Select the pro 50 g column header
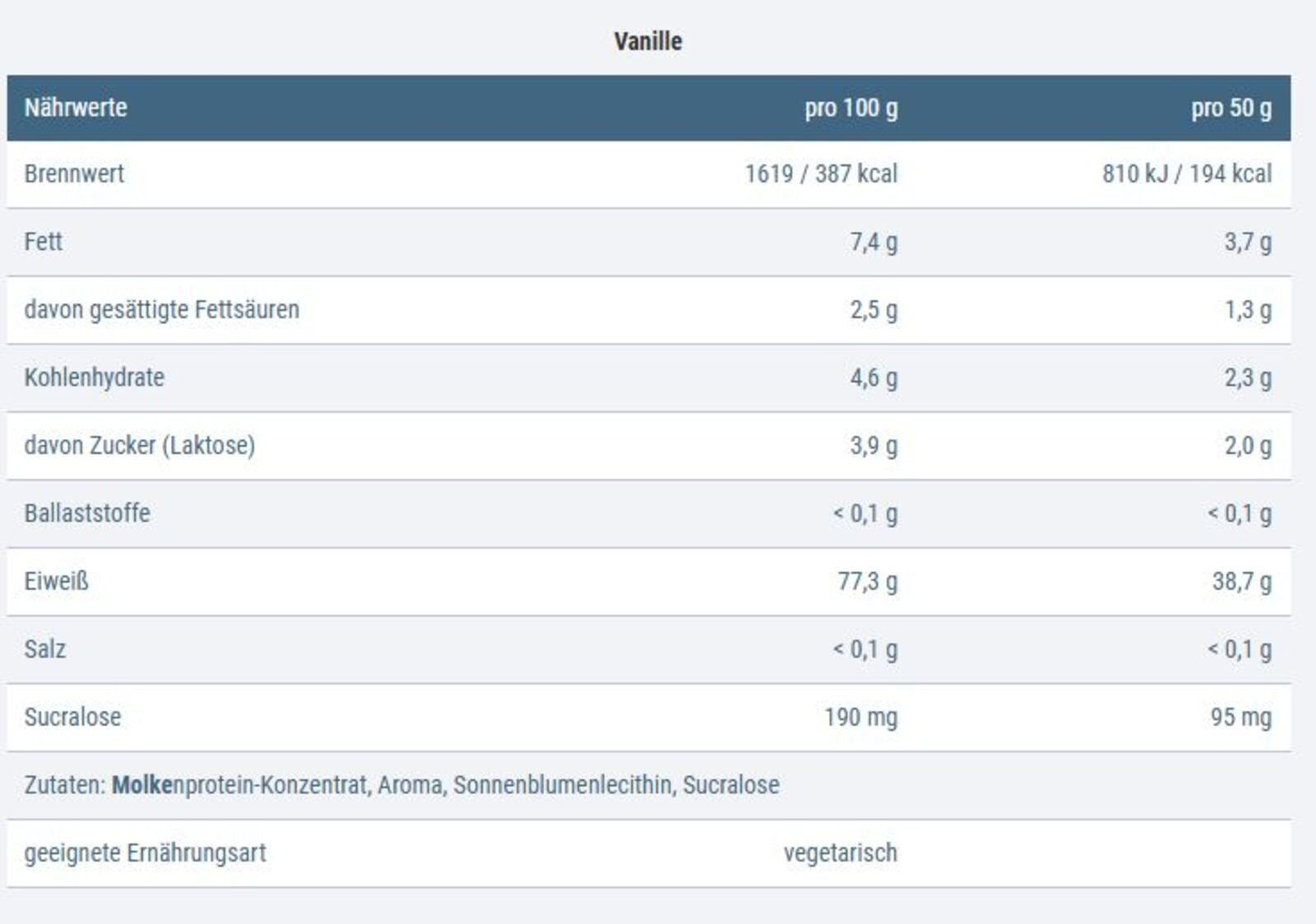Viewport: 1316px width, 924px height. click(x=1231, y=108)
